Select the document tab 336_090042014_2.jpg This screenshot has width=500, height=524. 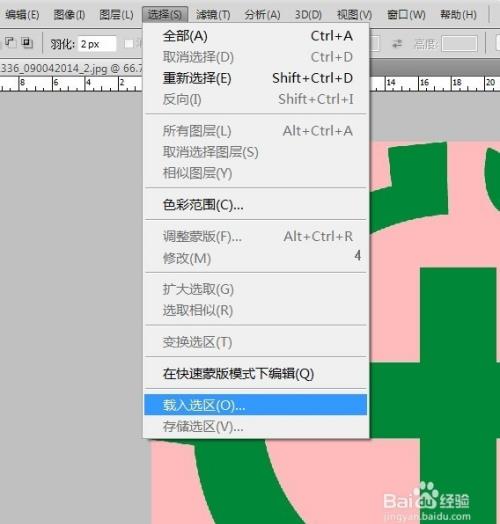71,68
